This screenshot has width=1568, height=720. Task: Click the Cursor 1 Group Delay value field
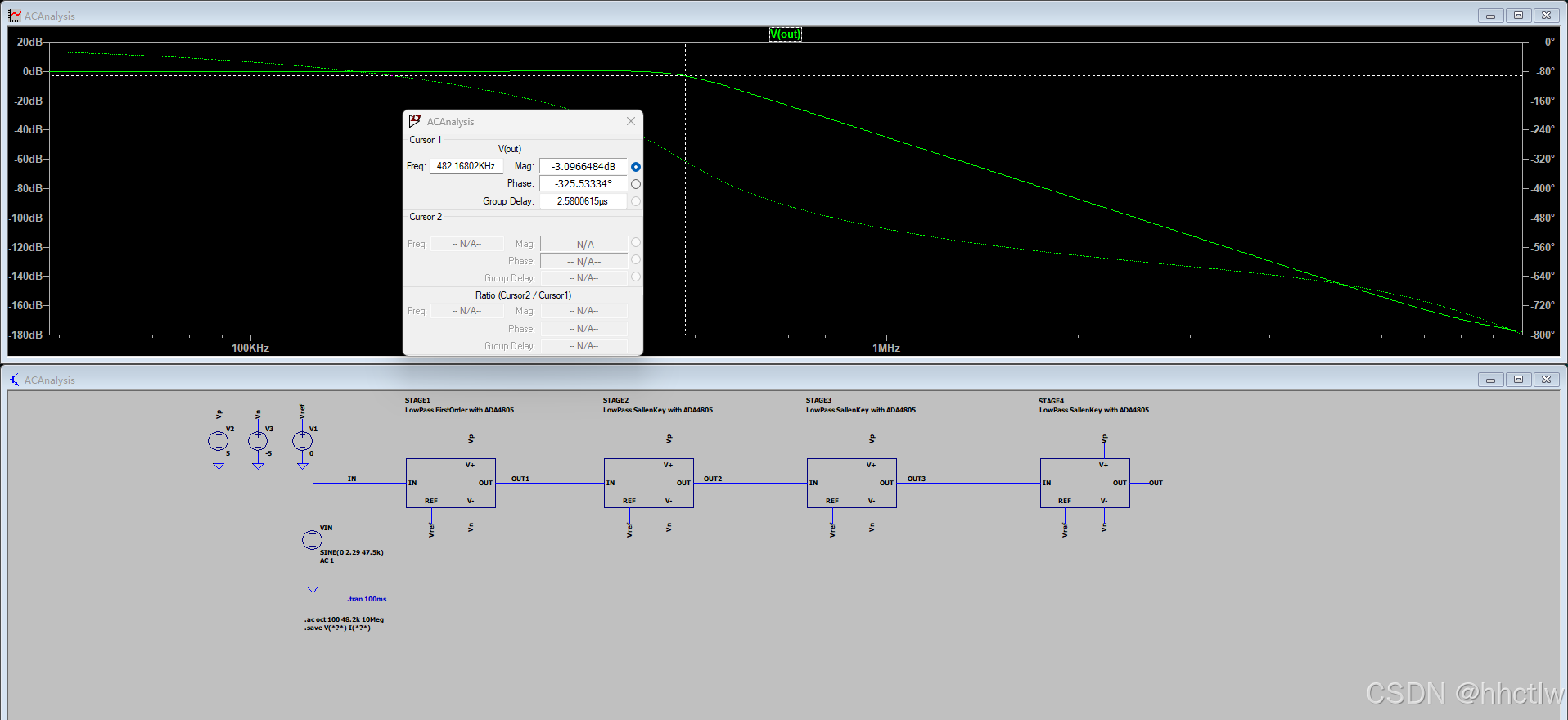(x=583, y=201)
